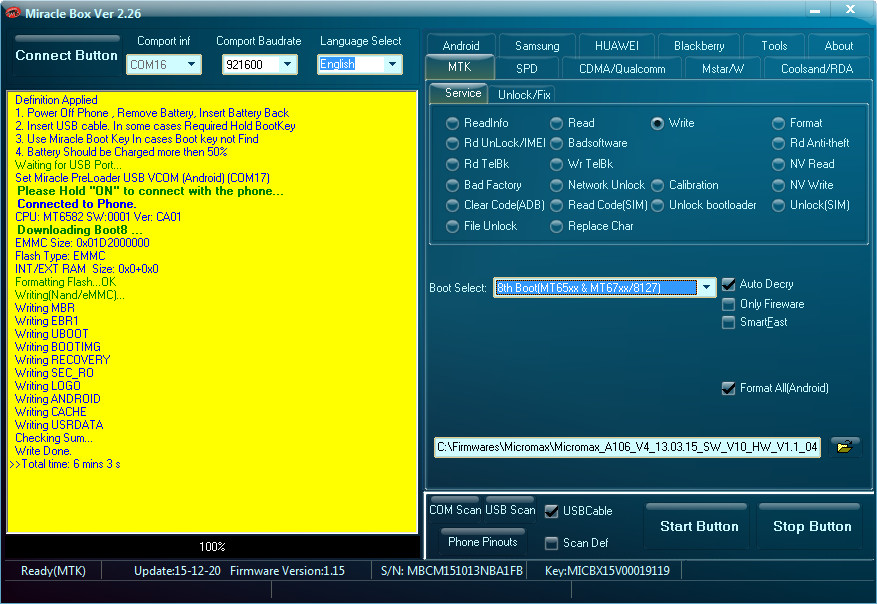Select the Replace Char radio option
The width and height of the screenshot is (877, 604).
[557, 226]
